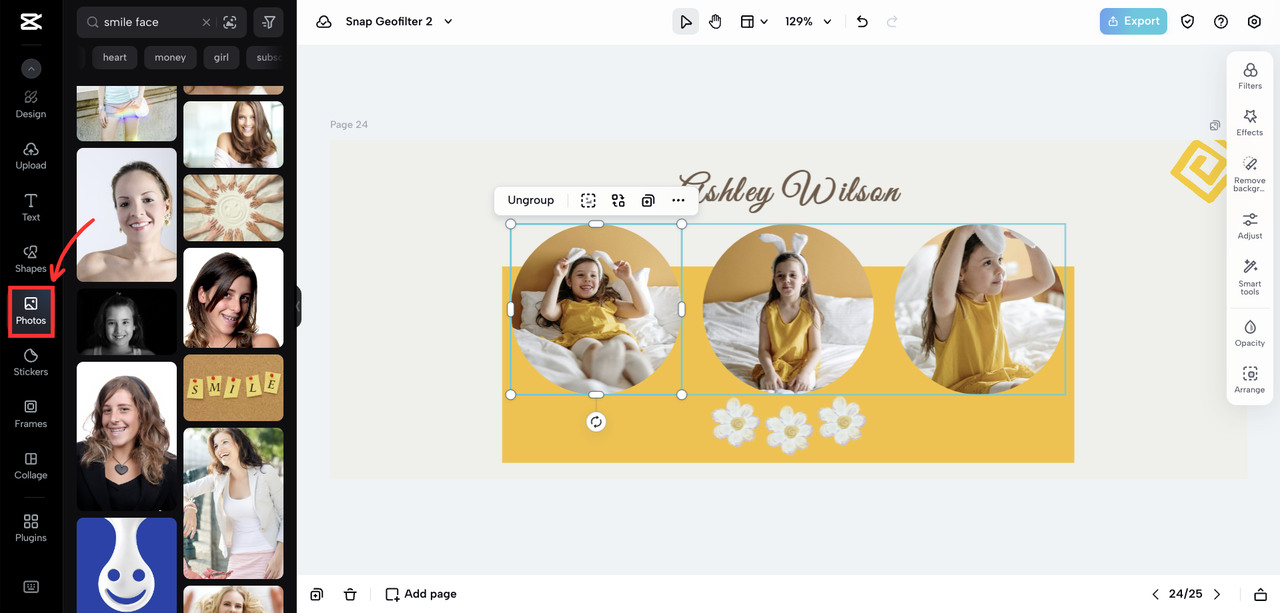The image size is (1280, 613).
Task: Click the CapCut logo icon
Action: (x=30, y=23)
